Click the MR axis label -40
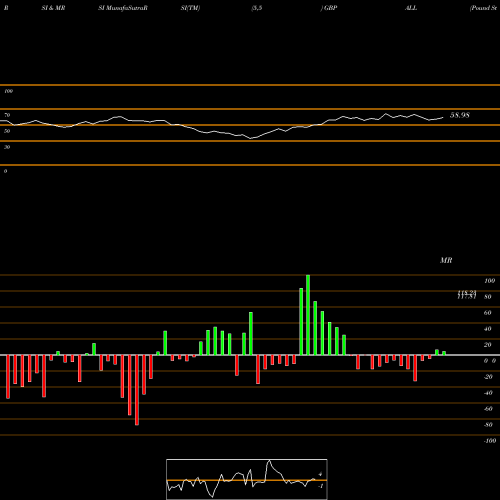 [488, 393]
